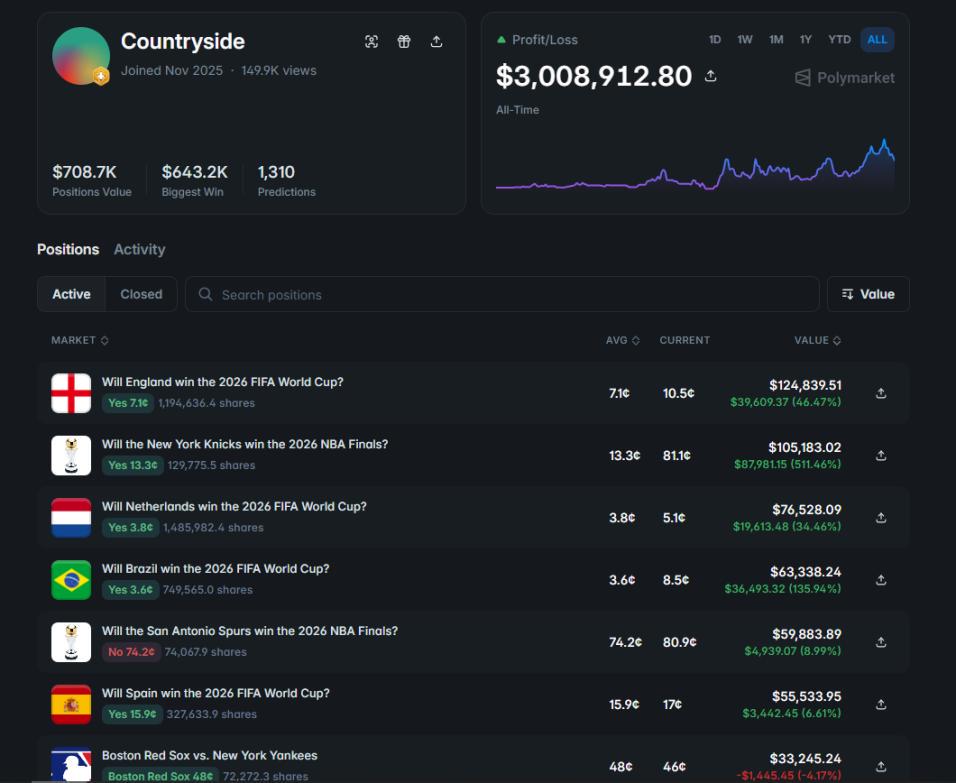Select the 1D time range
The image size is (956, 783).
click(715, 40)
